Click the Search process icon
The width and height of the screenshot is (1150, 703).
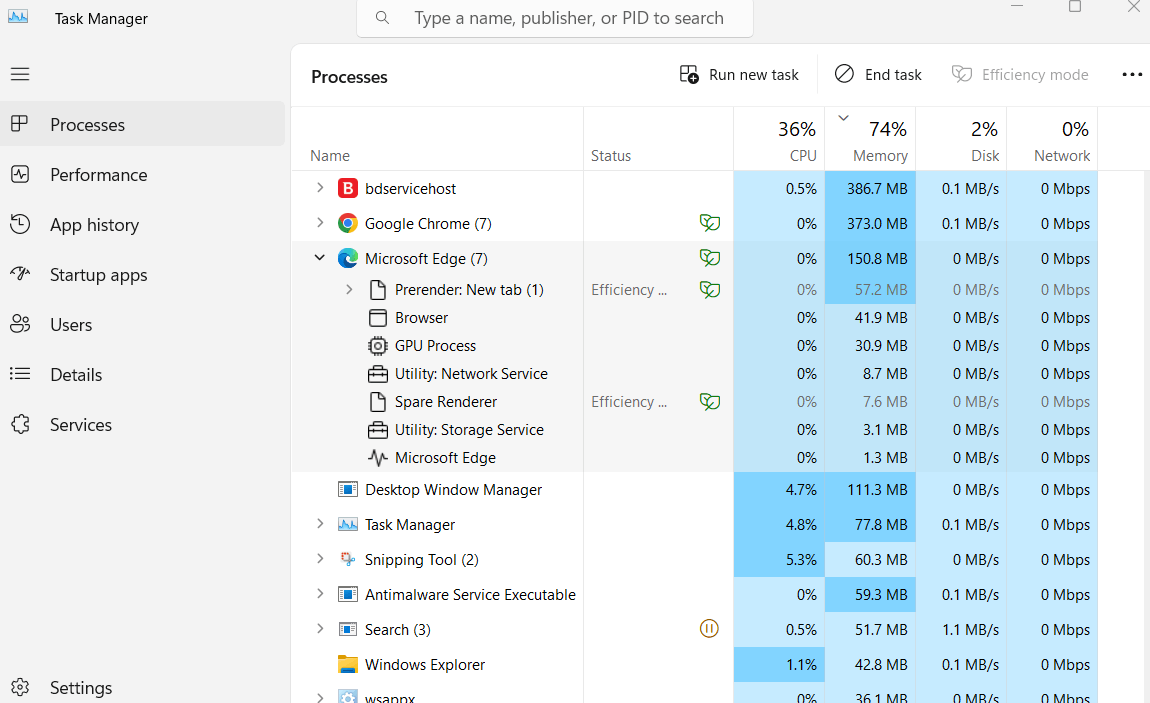pyautogui.click(x=348, y=629)
